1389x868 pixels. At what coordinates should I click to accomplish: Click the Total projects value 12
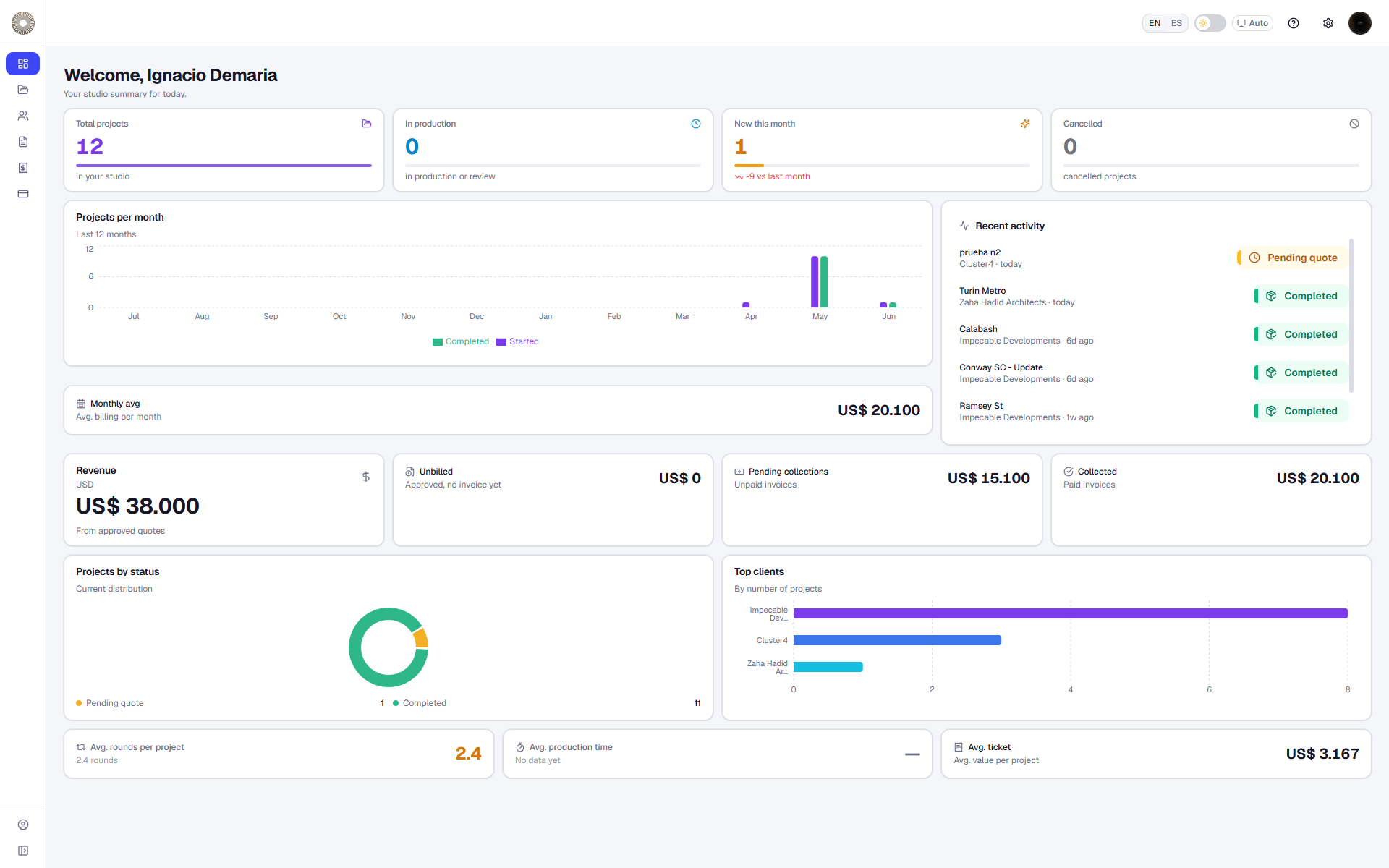[x=90, y=147]
